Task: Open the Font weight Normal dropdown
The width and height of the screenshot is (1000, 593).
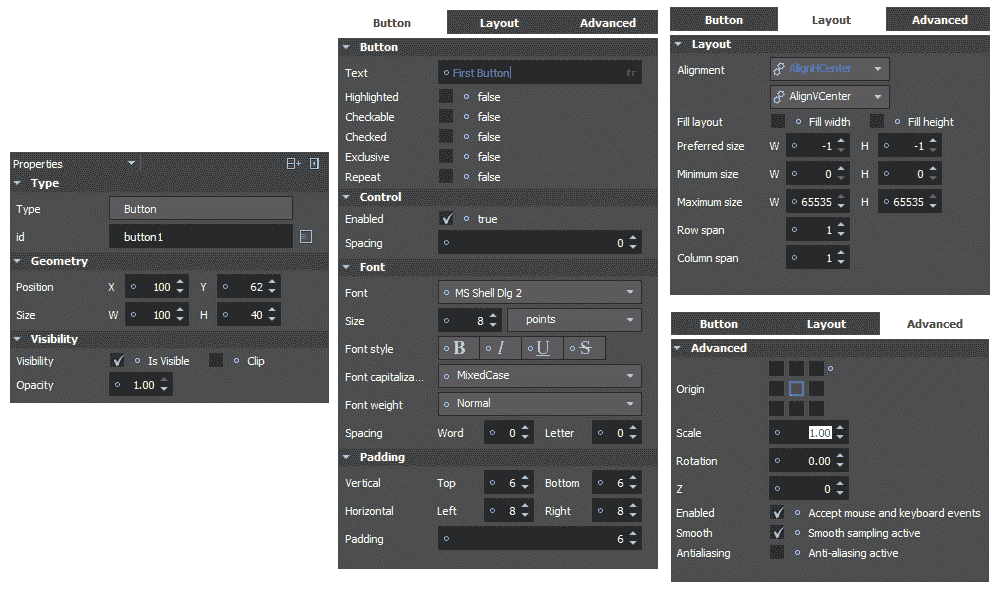Action: [540, 404]
